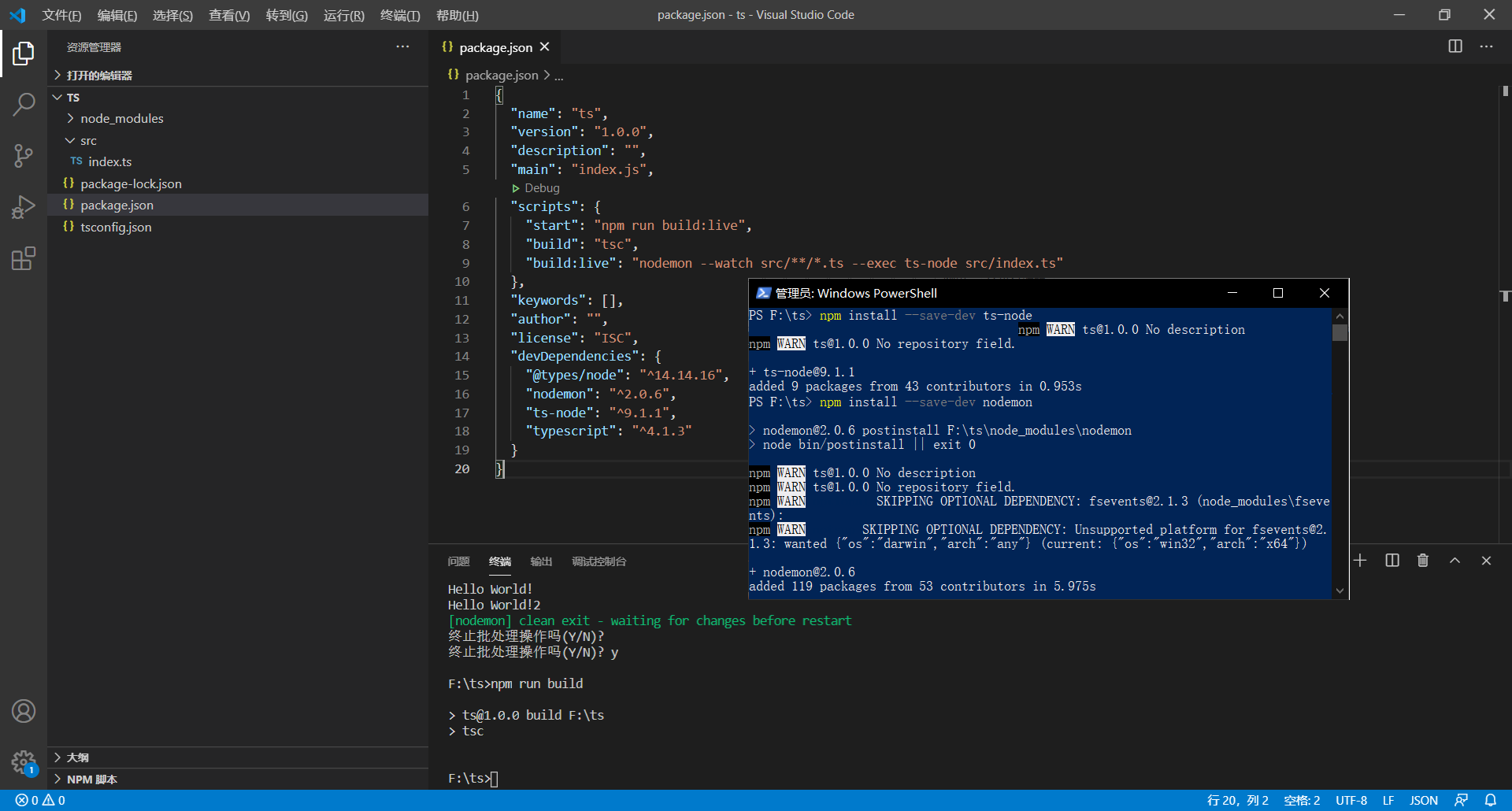Click the Debug code lens link

(x=541, y=188)
